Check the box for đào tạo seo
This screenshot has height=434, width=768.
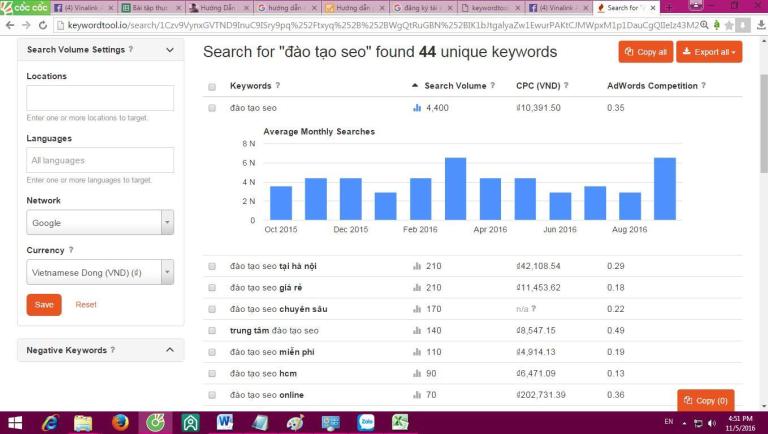click(x=212, y=108)
